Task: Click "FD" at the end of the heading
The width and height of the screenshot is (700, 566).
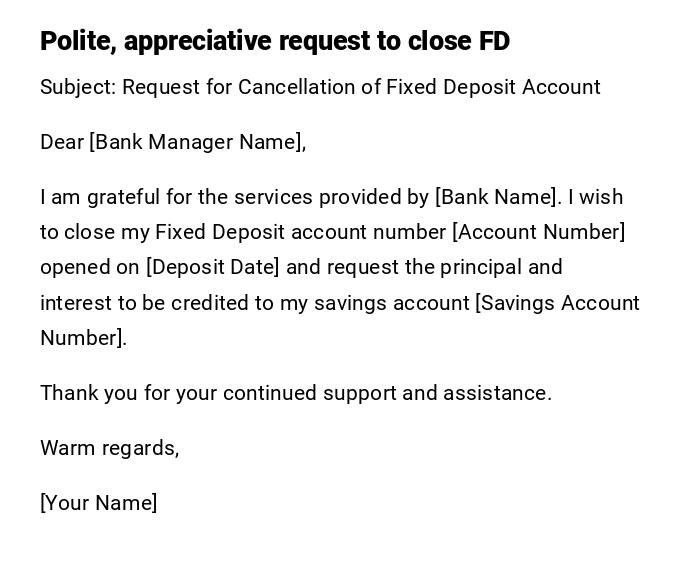Action: tap(494, 41)
